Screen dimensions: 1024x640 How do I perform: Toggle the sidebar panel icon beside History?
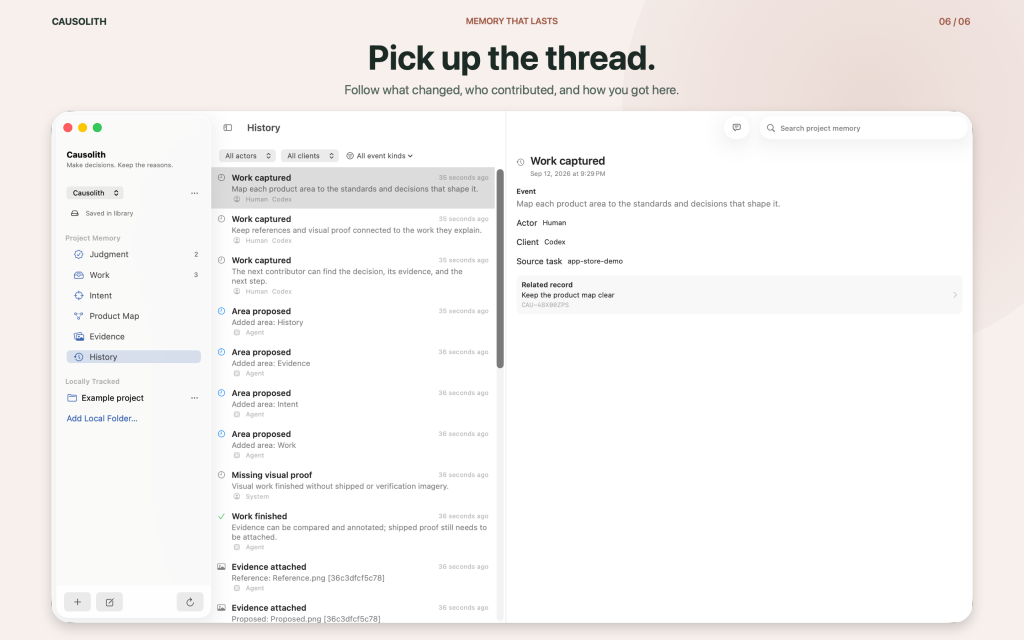[227, 128]
